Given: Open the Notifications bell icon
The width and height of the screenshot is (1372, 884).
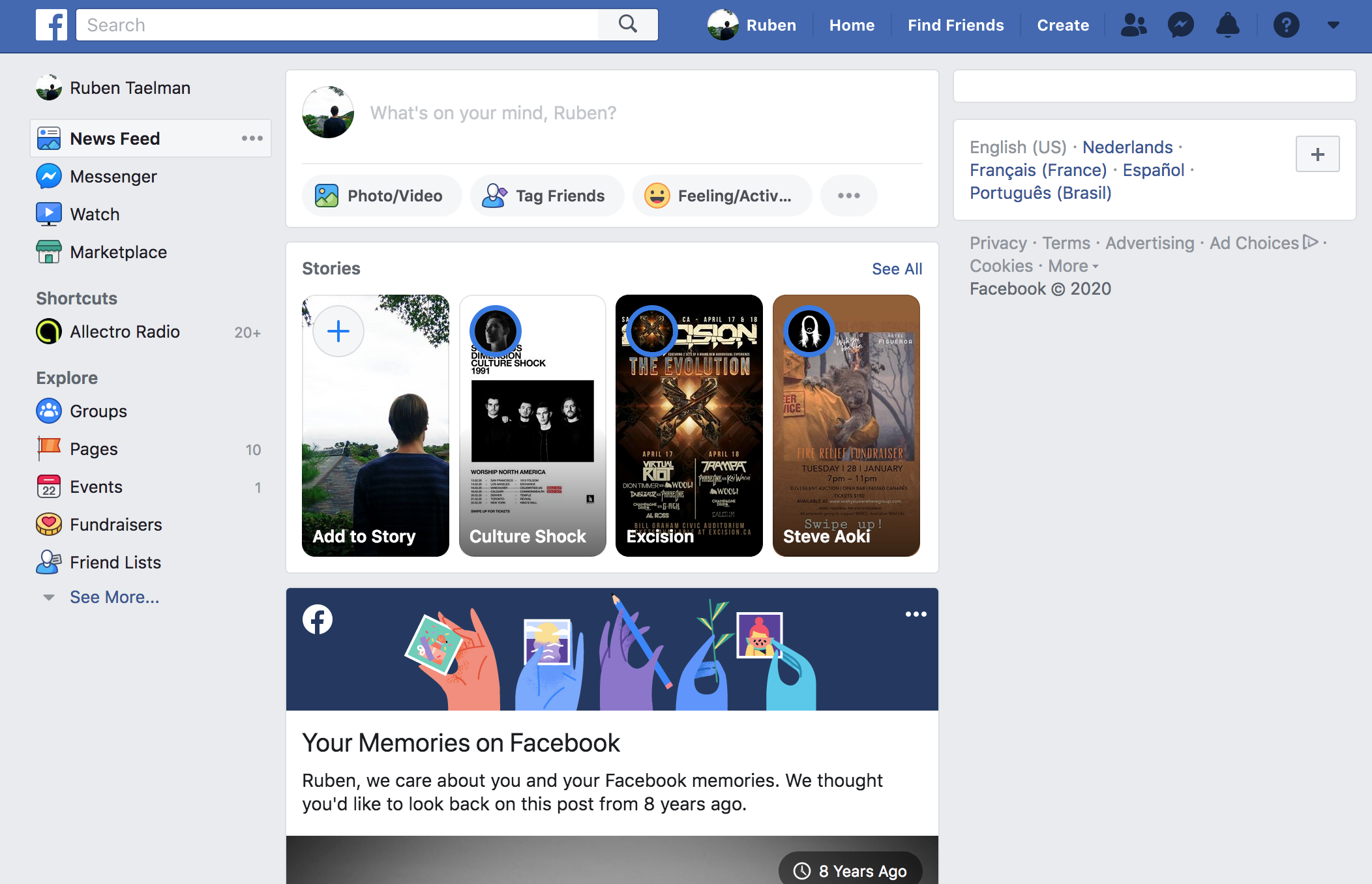Looking at the screenshot, I should tap(1227, 25).
